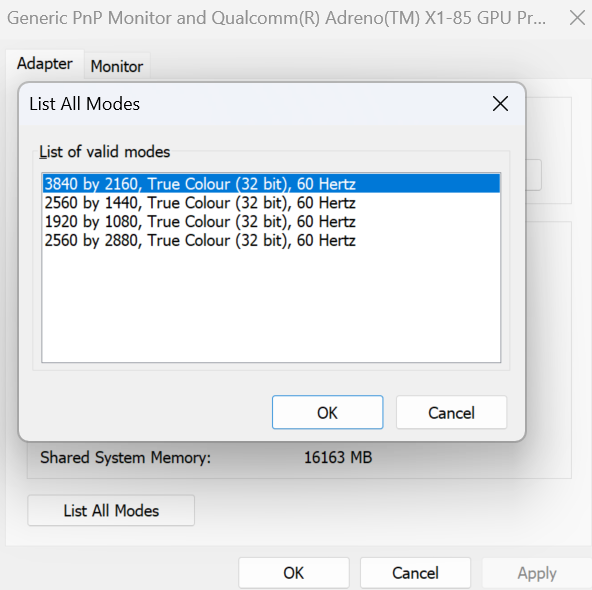Viewport: 592px width, 590px height.
Task: Click the List All Modes button
Action: (111, 510)
